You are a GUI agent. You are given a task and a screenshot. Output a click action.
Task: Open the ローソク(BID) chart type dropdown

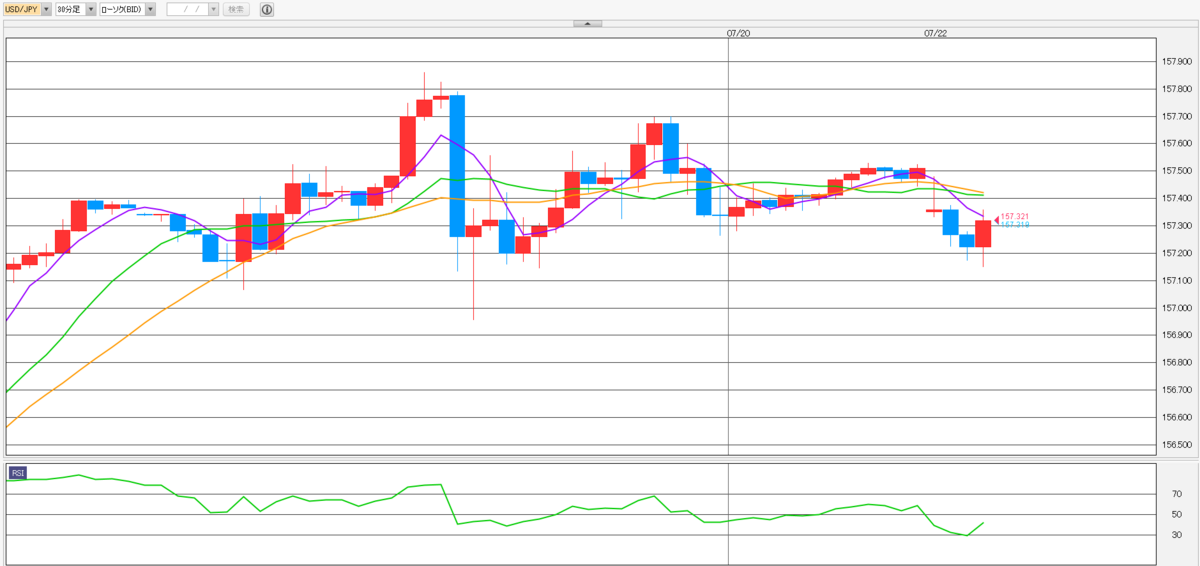(x=128, y=9)
